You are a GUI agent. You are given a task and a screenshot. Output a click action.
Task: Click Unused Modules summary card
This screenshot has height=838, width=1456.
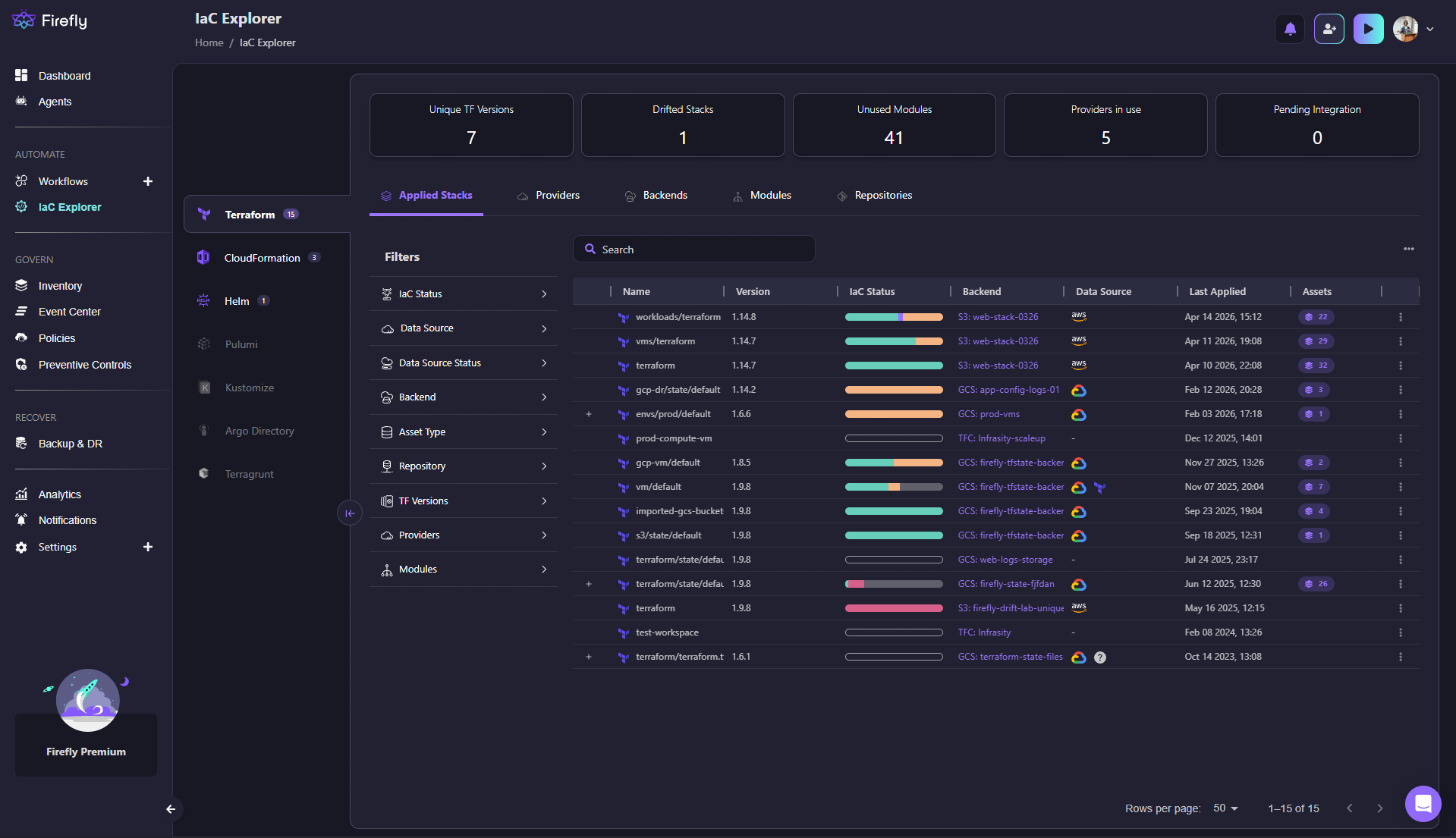point(894,125)
